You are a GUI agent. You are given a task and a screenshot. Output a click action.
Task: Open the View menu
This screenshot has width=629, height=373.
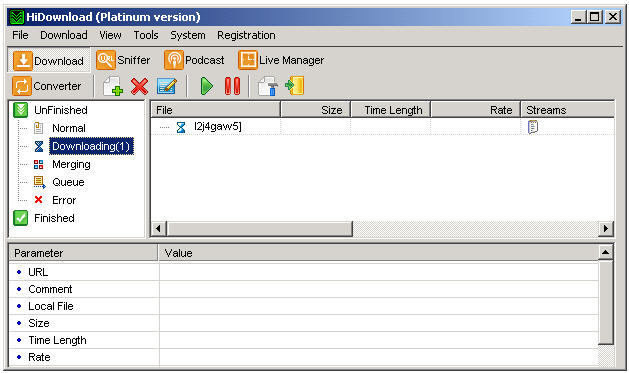pyautogui.click(x=110, y=35)
